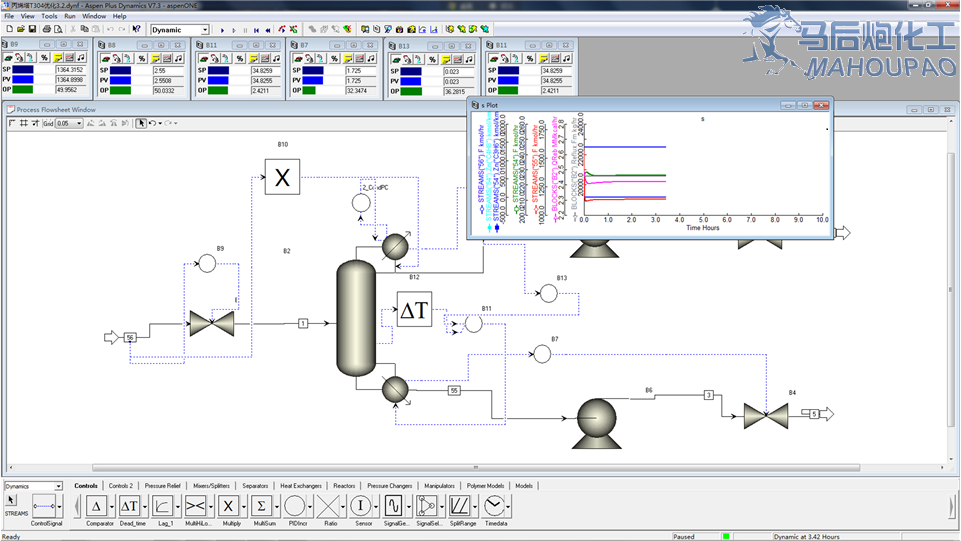The image size is (961, 541).
Task: Click the SP value field in B8 faceplate
Action: coord(169,70)
